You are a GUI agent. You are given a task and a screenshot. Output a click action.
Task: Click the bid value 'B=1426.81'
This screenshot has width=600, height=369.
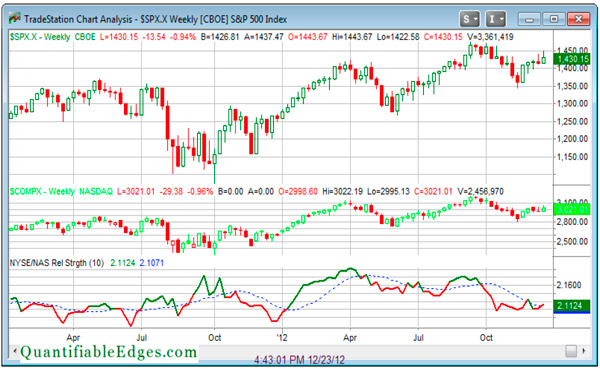click(x=220, y=37)
